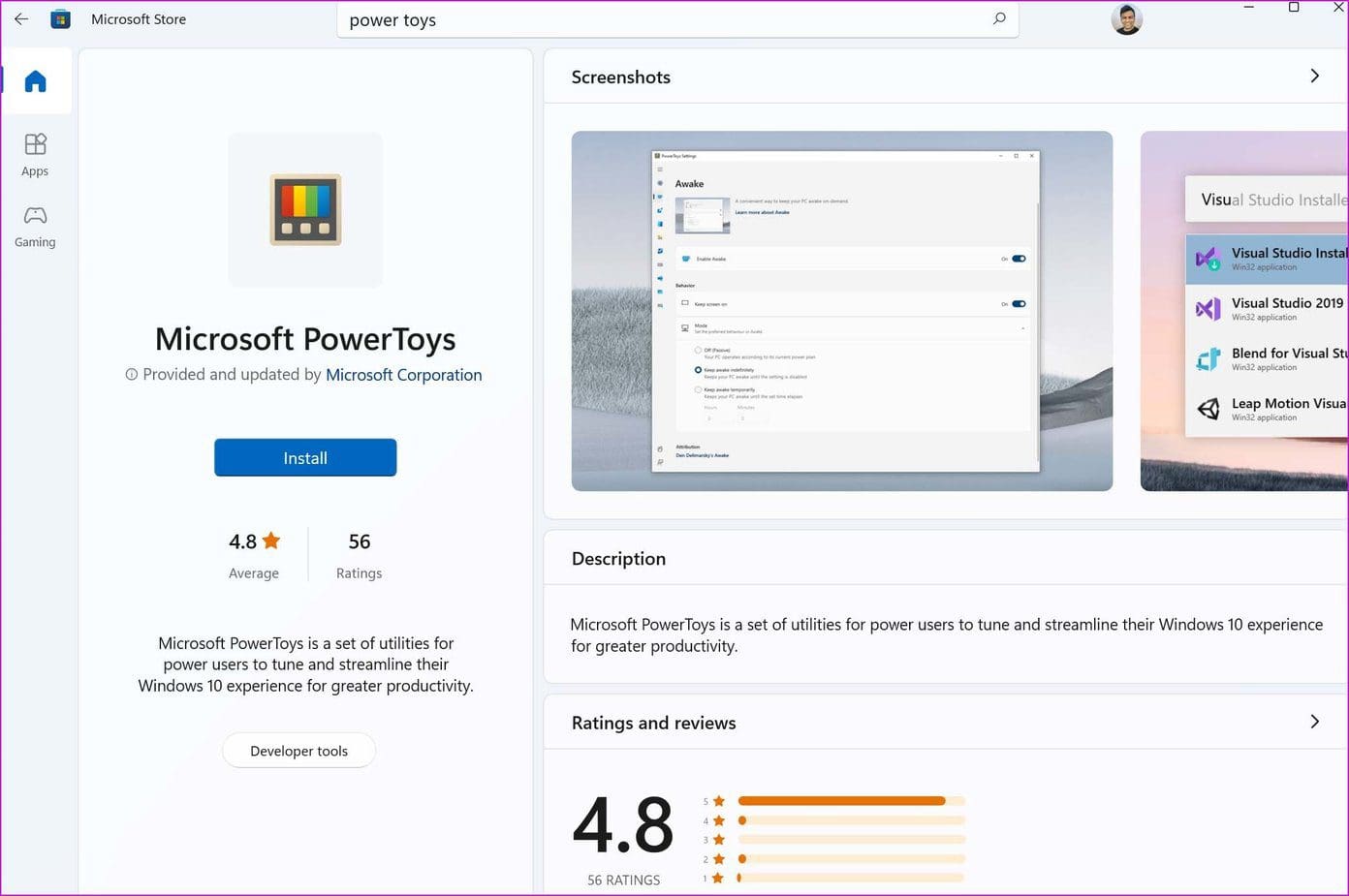Click the Ratings and reviews heading

click(x=653, y=723)
